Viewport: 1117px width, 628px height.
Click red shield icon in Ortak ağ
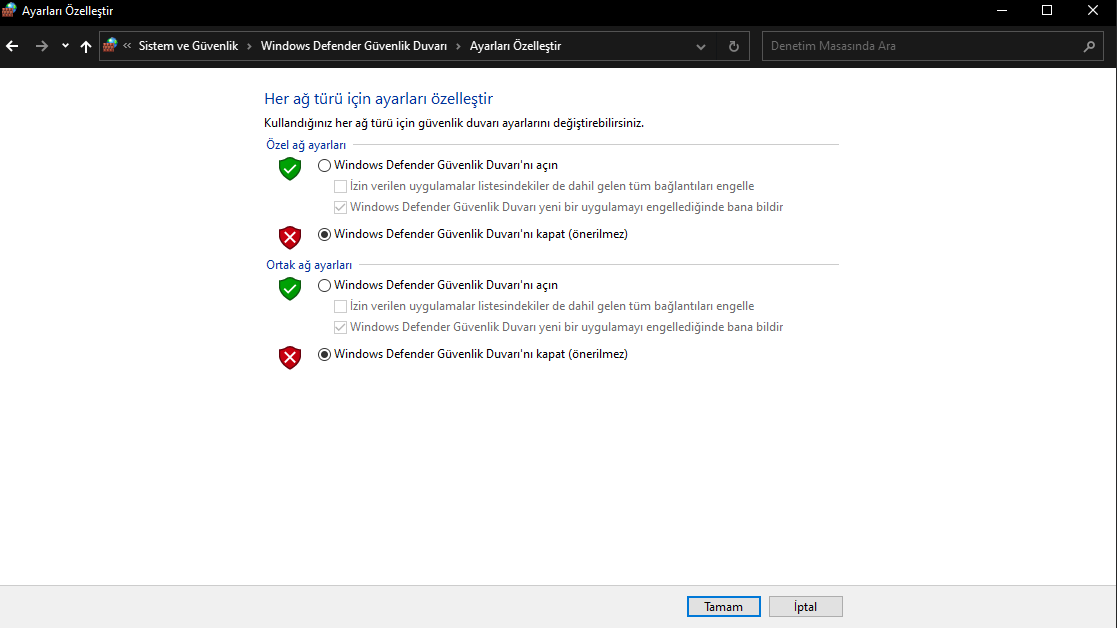coord(290,357)
